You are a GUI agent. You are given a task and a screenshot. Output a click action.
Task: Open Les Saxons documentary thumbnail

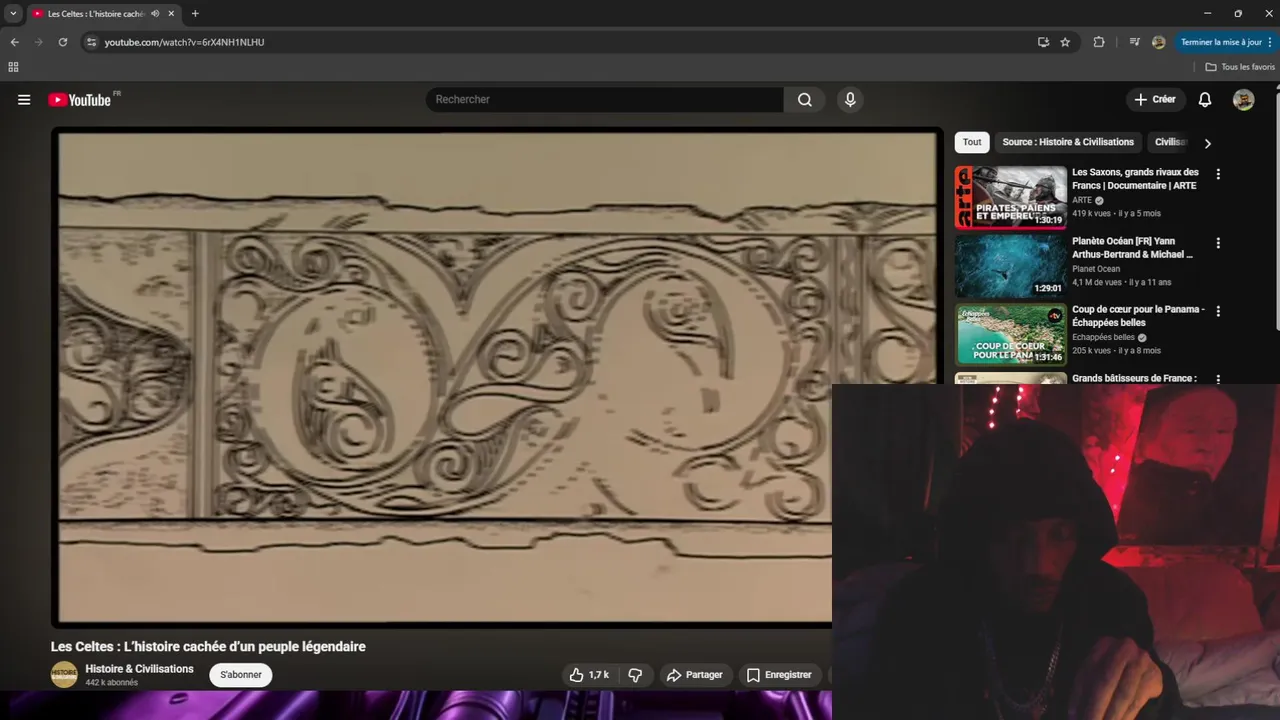tap(1010, 197)
